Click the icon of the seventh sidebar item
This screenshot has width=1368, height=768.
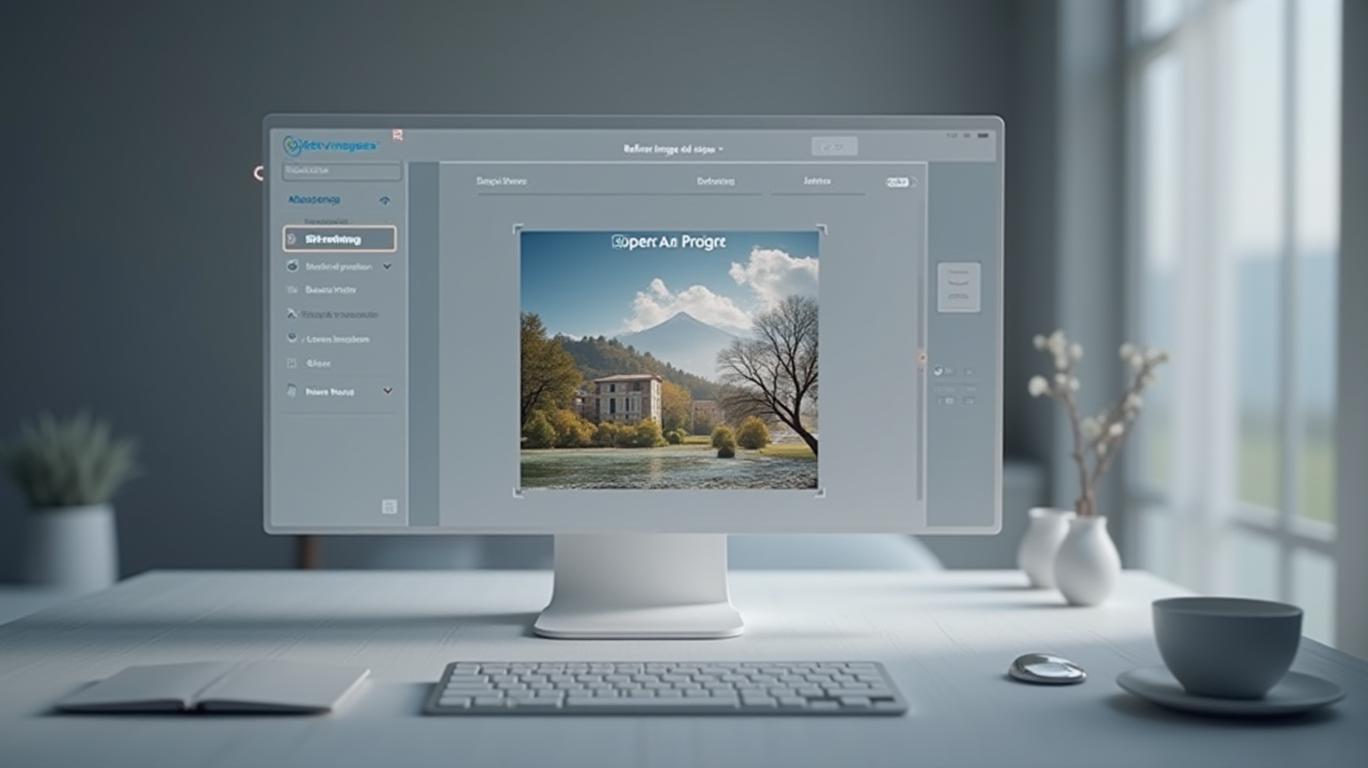click(292, 391)
